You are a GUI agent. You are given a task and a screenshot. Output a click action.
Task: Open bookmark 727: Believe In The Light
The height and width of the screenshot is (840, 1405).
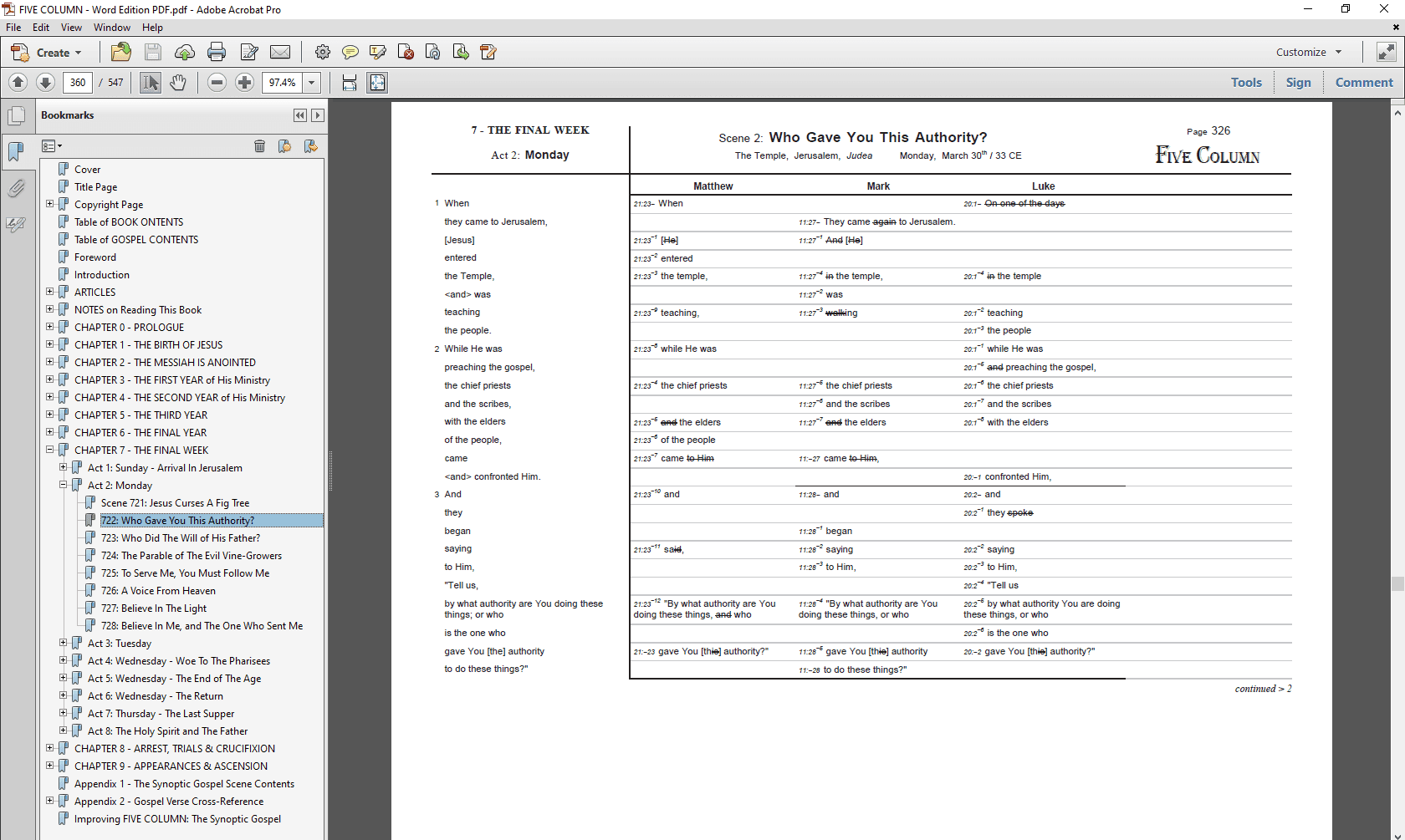click(x=154, y=608)
